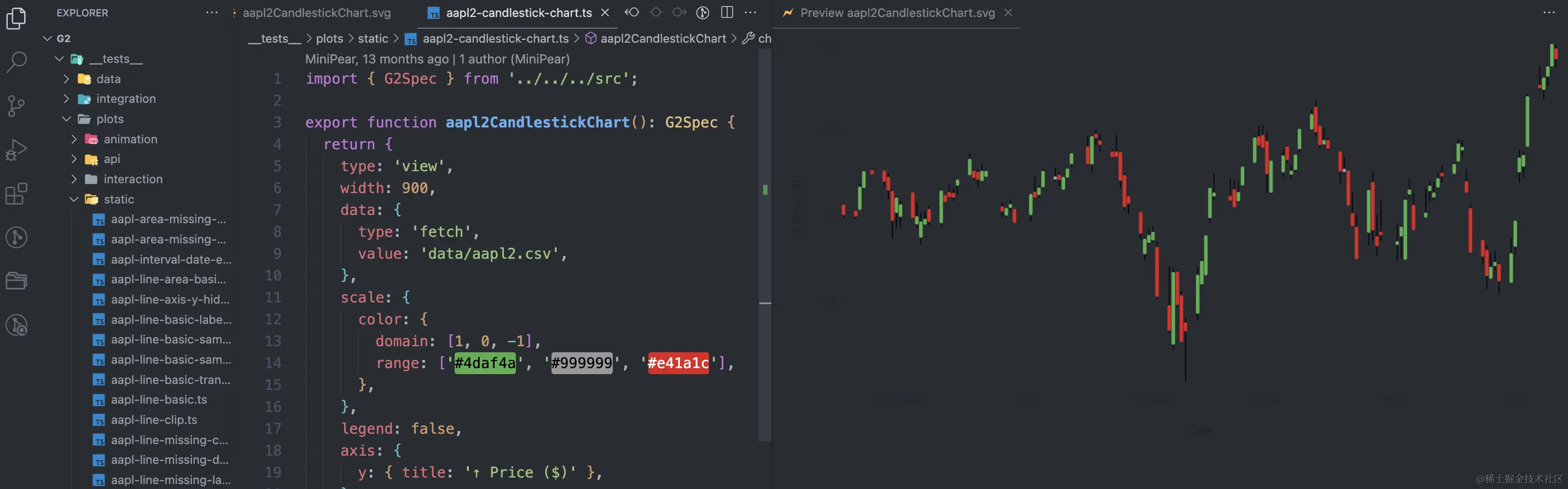
Task: Expand the api folder
Action: tap(74, 159)
